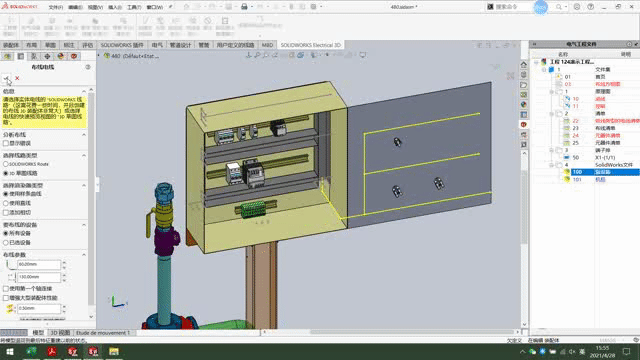640x360 pixels.
Task: Click the 130.00mm parameter field
Action: (x=38, y=277)
